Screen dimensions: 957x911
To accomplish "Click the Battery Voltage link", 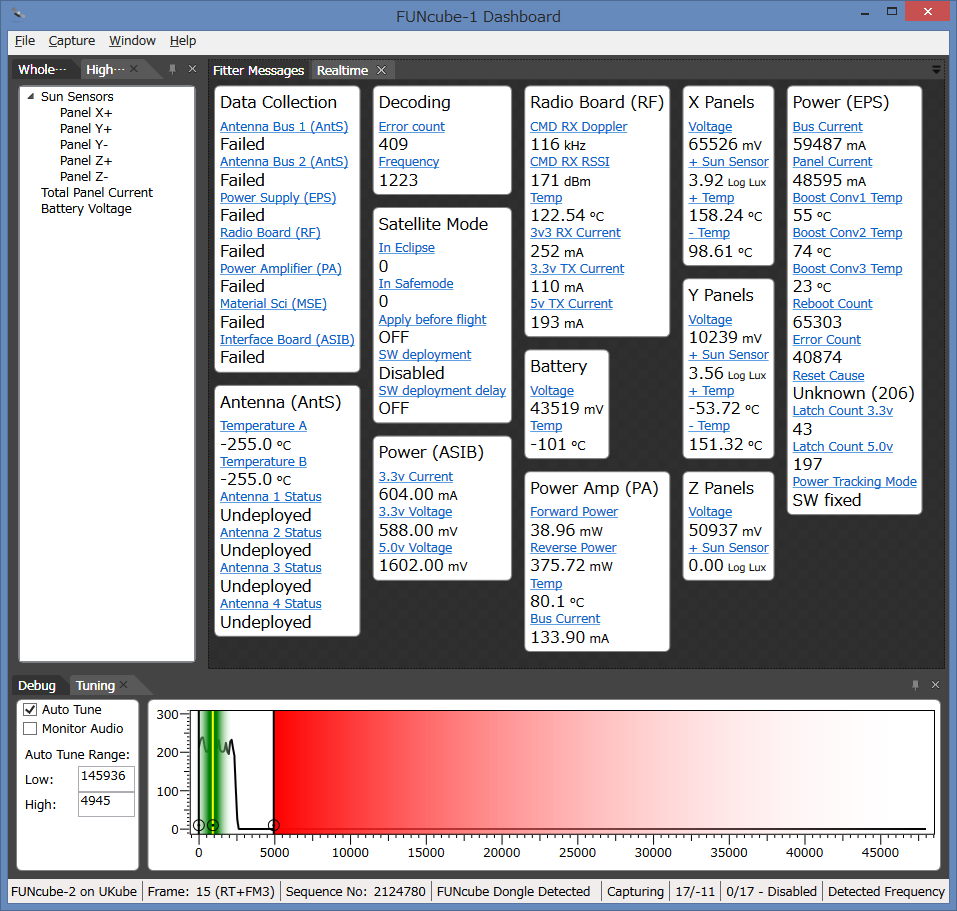I will [552, 391].
